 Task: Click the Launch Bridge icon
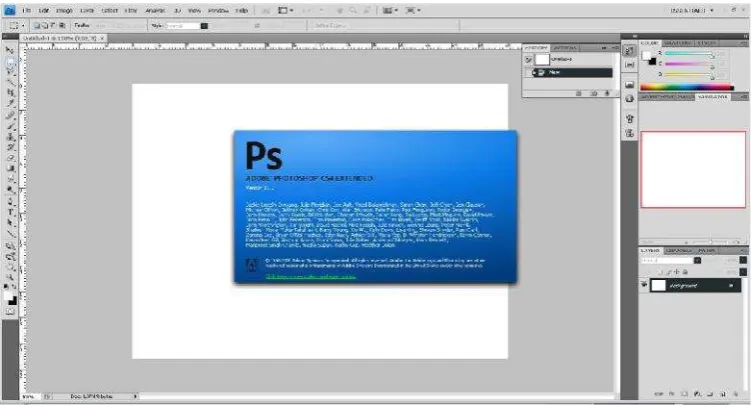[x=266, y=10]
